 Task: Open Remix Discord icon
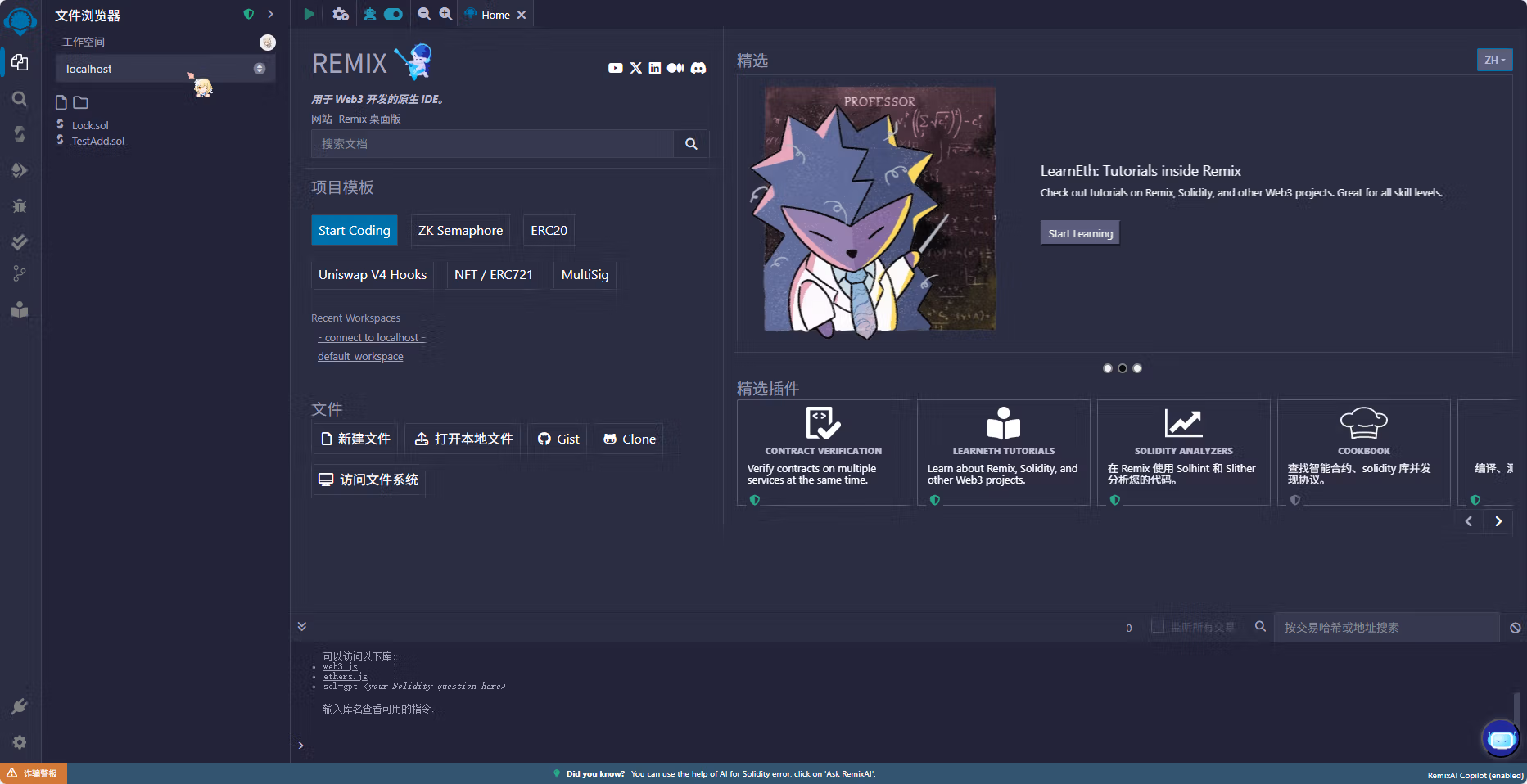[x=698, y=68]
